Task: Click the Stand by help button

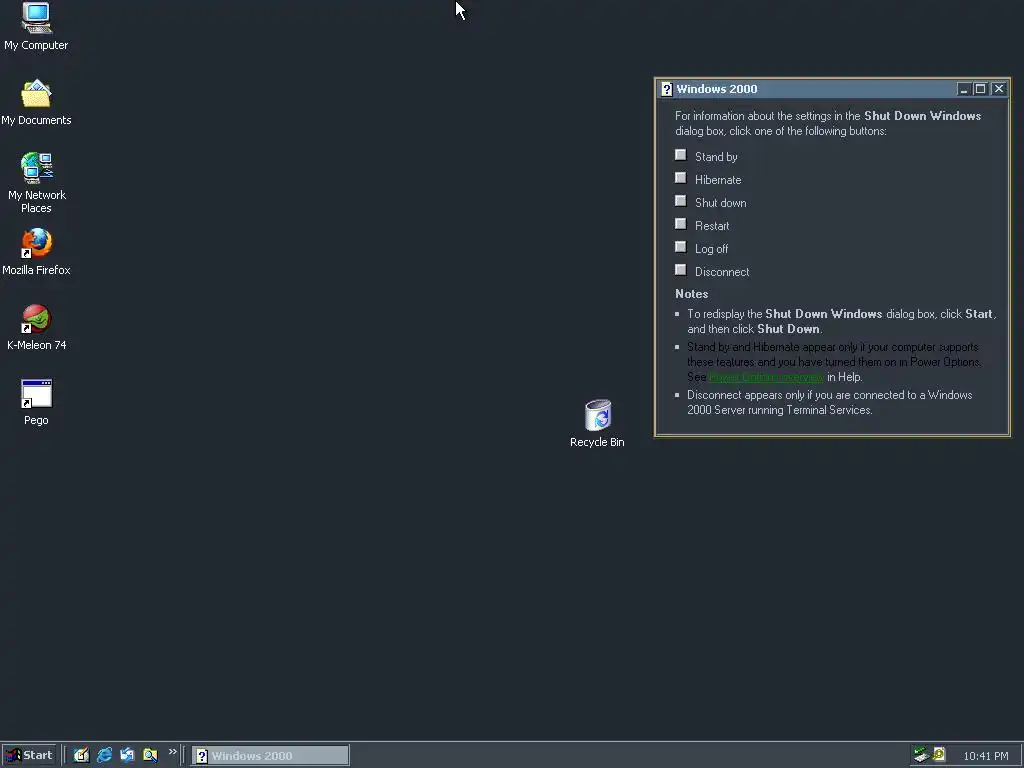Action: pyautogui.click(x=680, y=155)
